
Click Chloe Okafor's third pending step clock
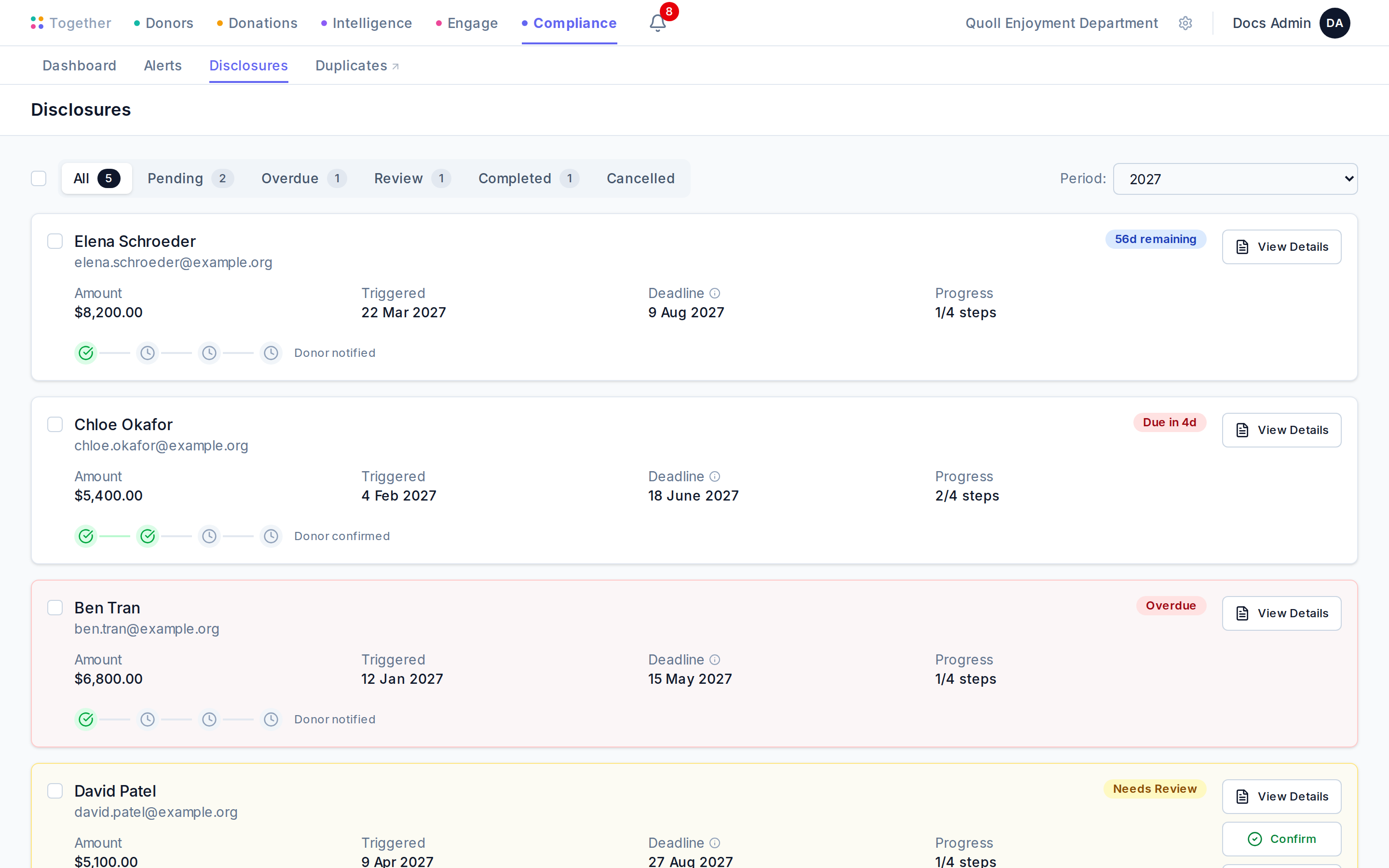point(209,536)
